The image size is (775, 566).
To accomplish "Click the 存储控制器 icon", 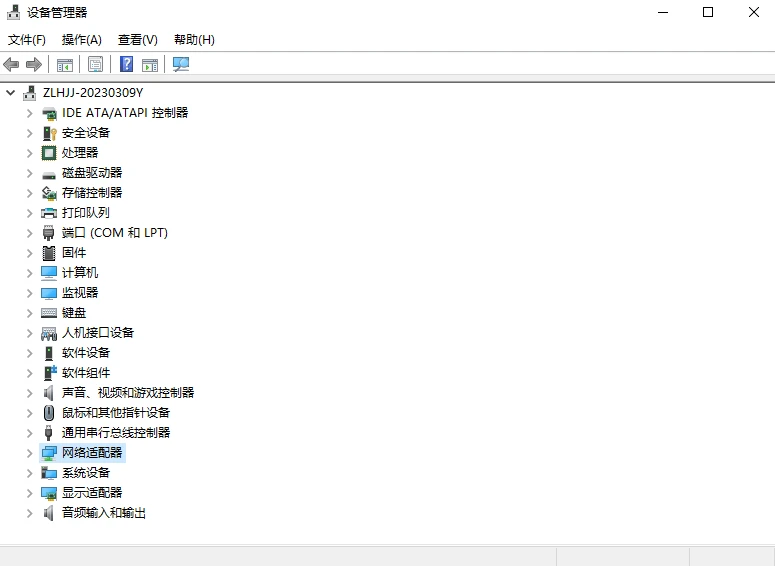I will 49,193.
